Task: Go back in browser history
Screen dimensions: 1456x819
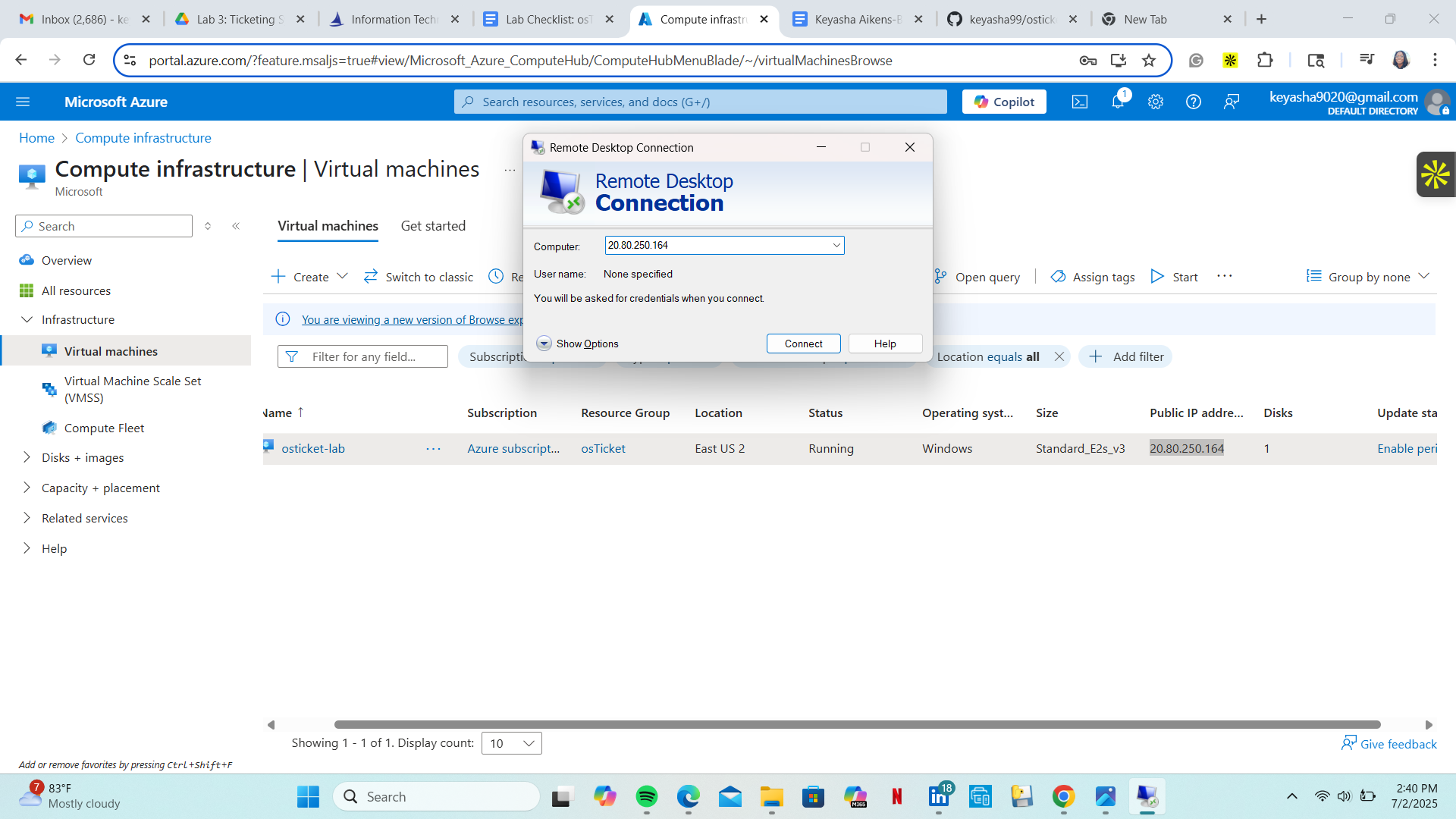Action: 21,60
